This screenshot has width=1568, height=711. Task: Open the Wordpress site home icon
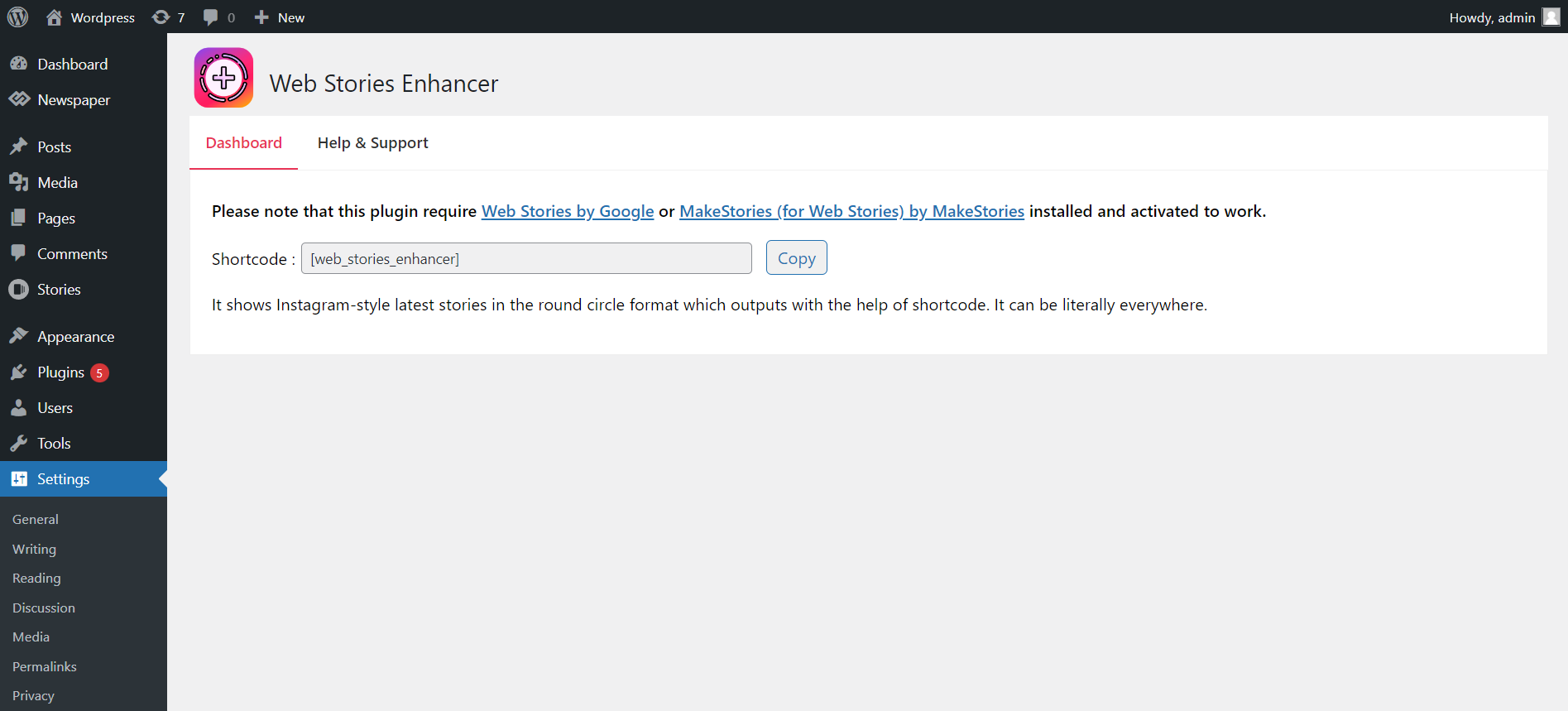point(54,17)
